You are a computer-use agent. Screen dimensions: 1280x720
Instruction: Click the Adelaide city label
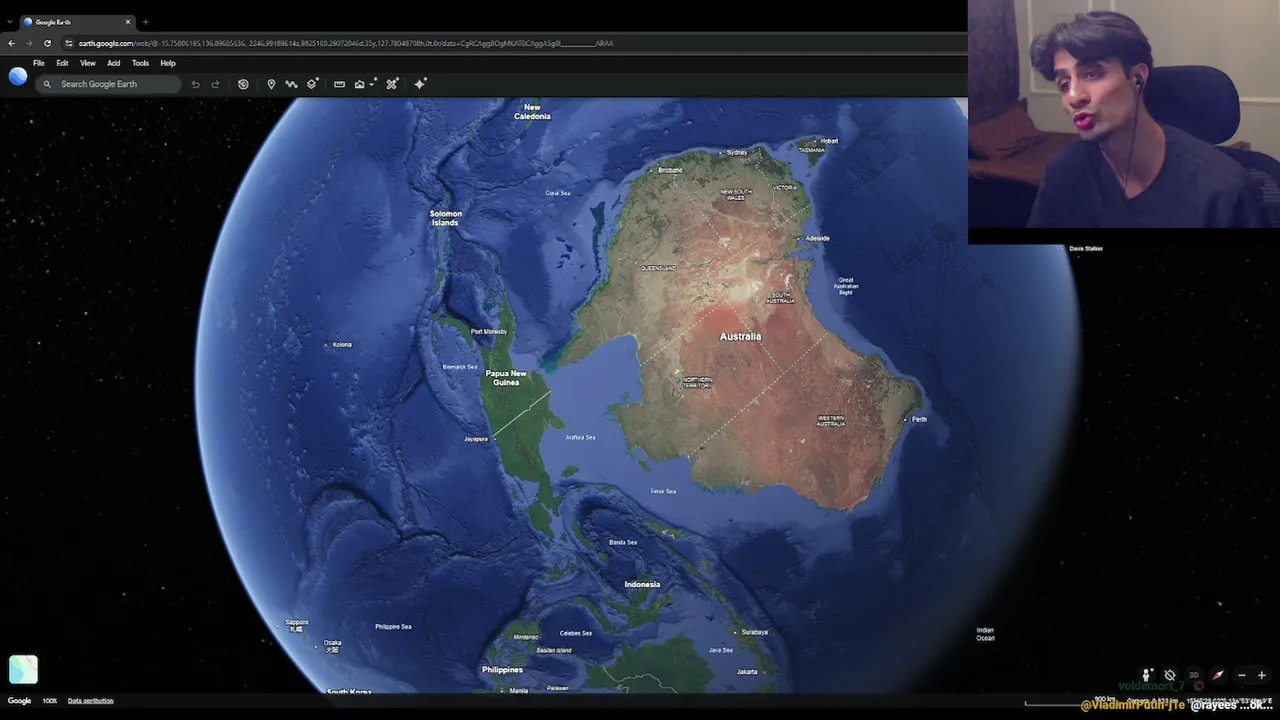click(818, 238)
